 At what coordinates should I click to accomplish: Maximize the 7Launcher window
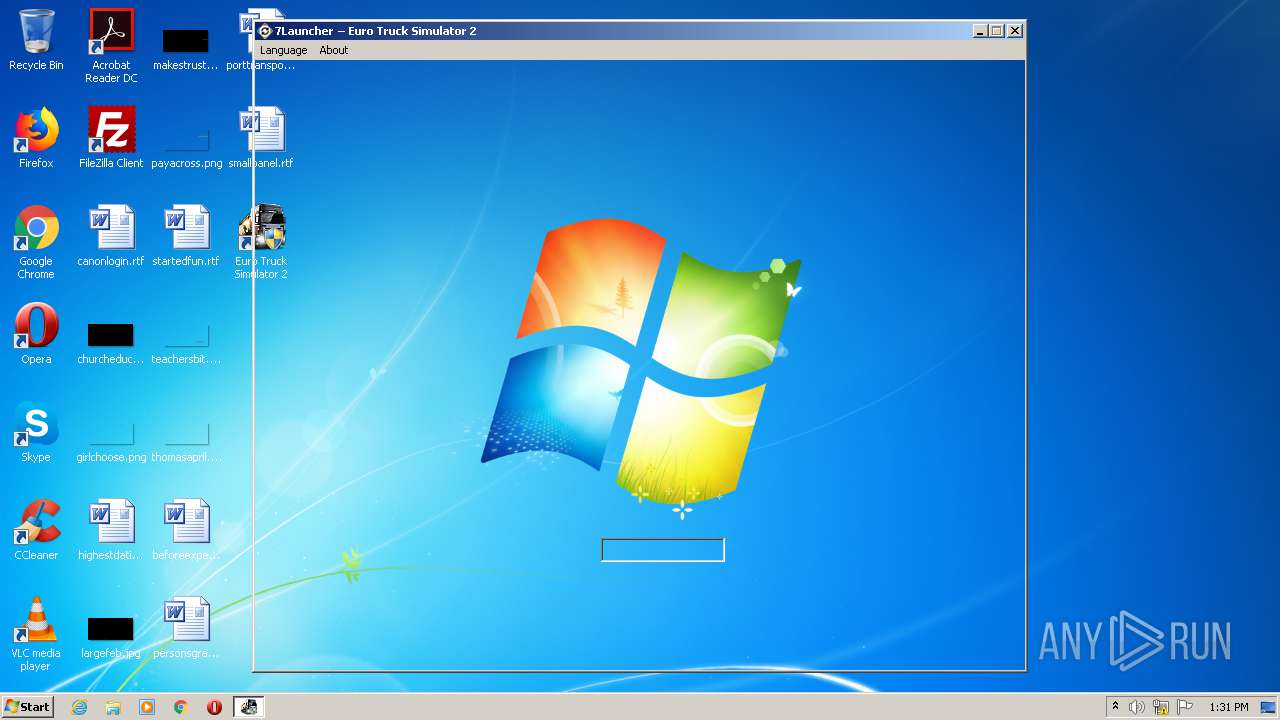click(x=997, y=31)
